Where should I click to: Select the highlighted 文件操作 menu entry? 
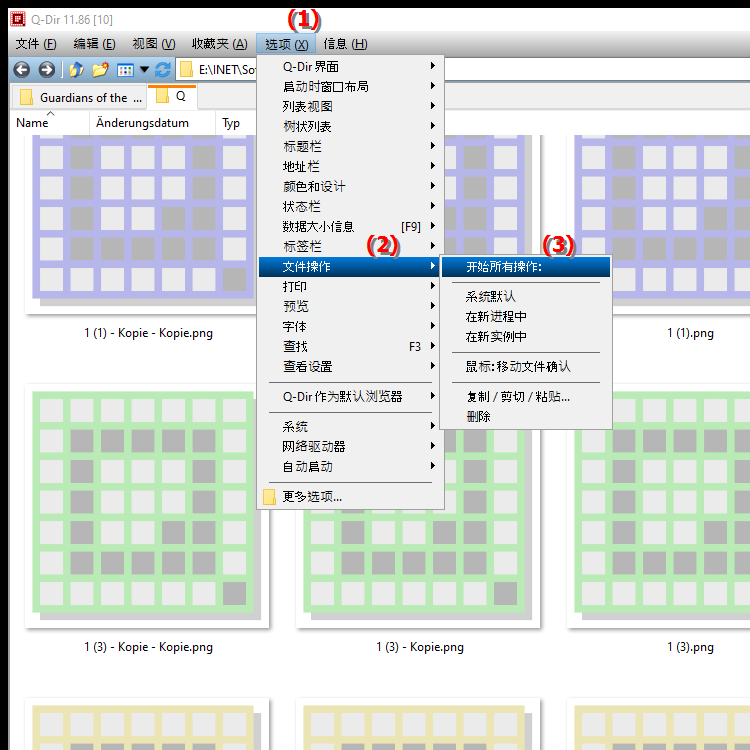pos(350,267)
